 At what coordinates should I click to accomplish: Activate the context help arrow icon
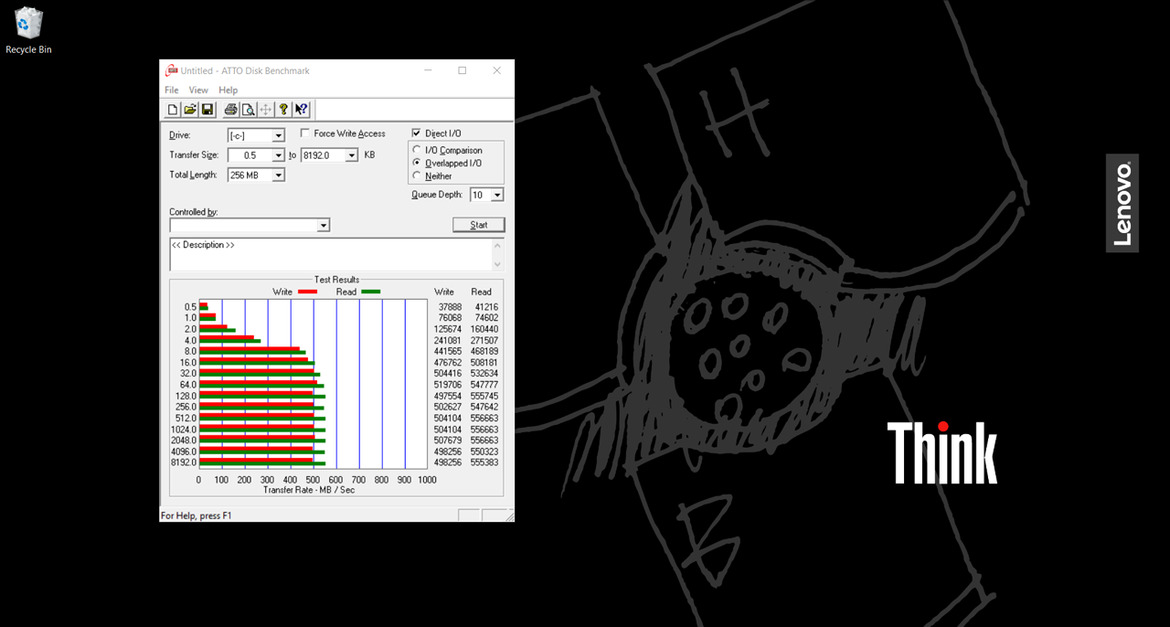click(x=301, y=110)
